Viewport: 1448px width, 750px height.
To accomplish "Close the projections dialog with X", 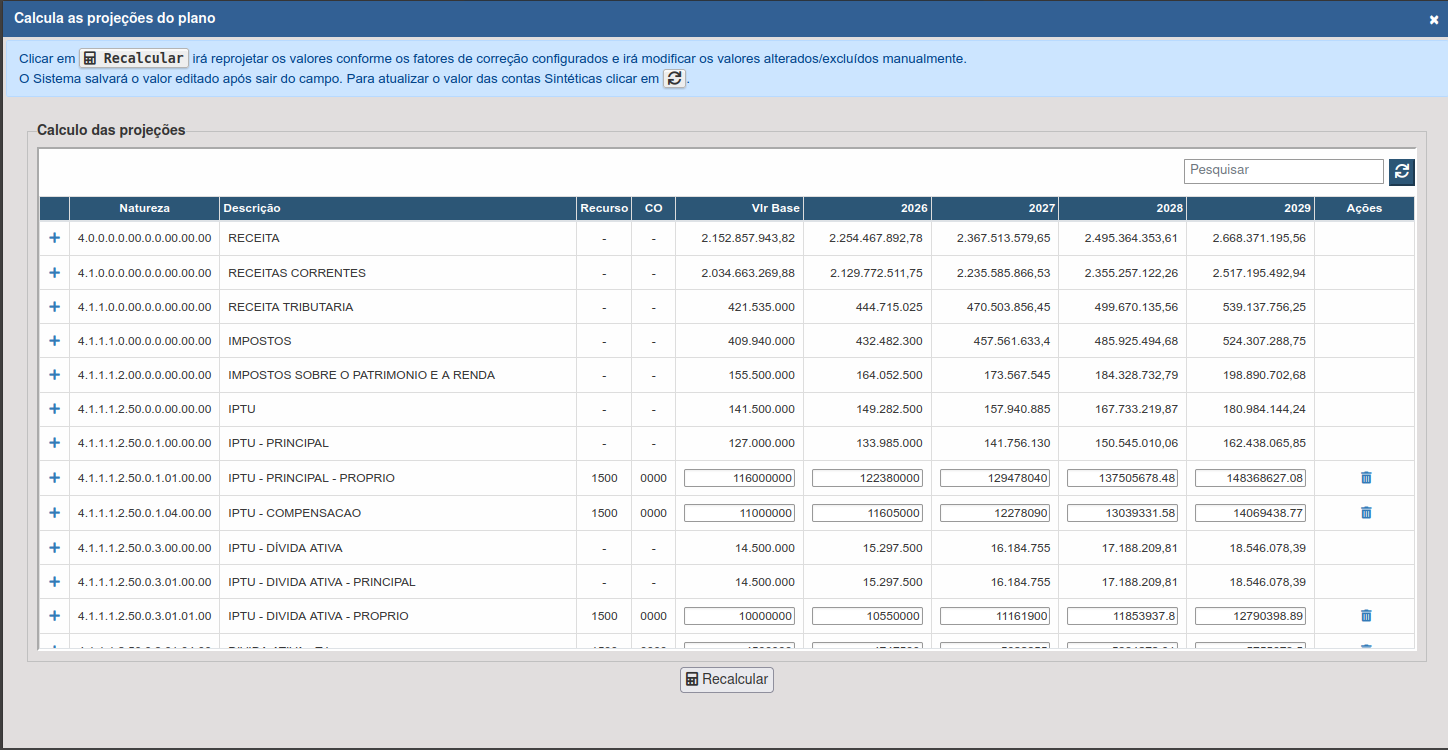I will (x=1433, y=19).
